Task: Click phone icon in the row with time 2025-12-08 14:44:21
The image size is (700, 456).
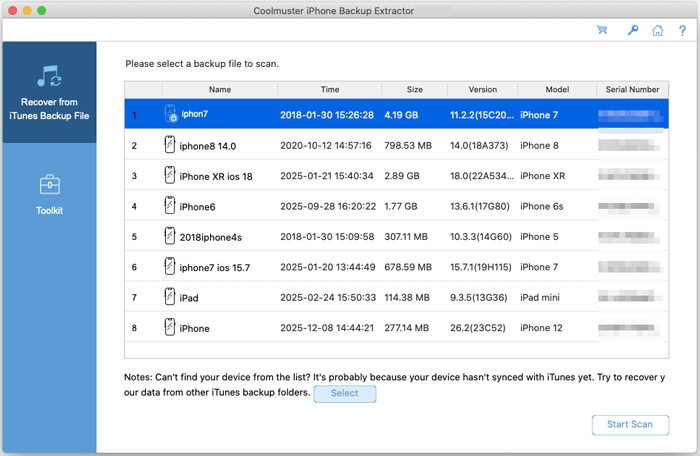Action: 170,327
